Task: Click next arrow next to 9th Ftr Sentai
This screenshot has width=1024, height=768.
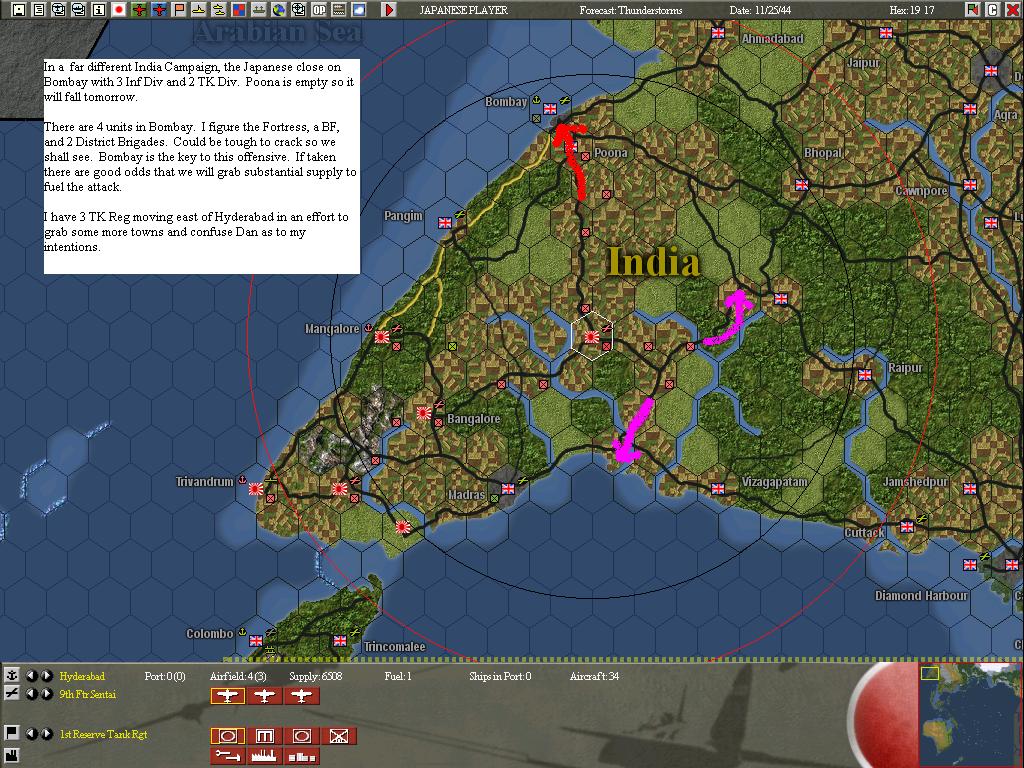Action: (x=46, y=694)
